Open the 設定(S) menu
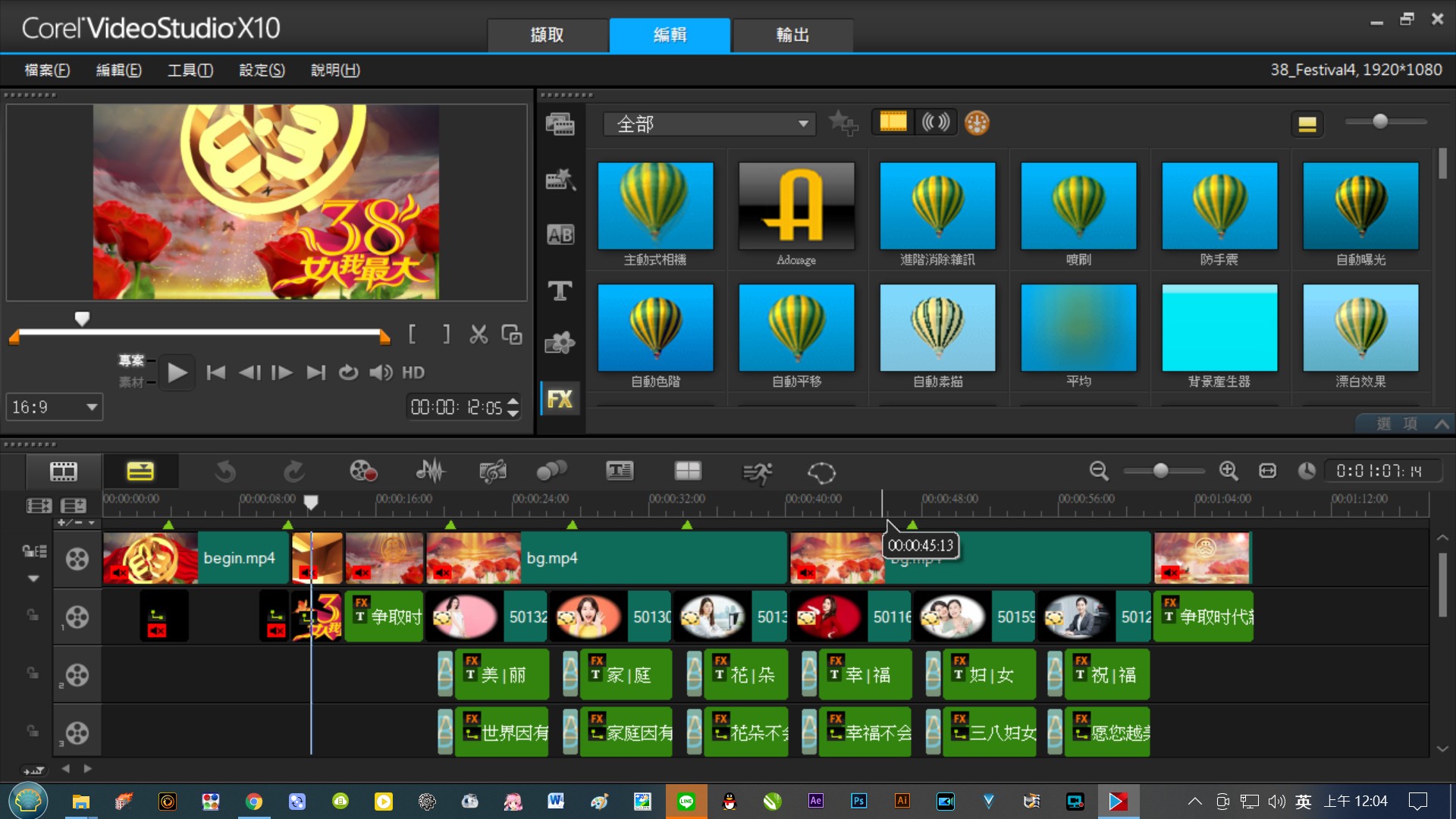 (262, 70)
